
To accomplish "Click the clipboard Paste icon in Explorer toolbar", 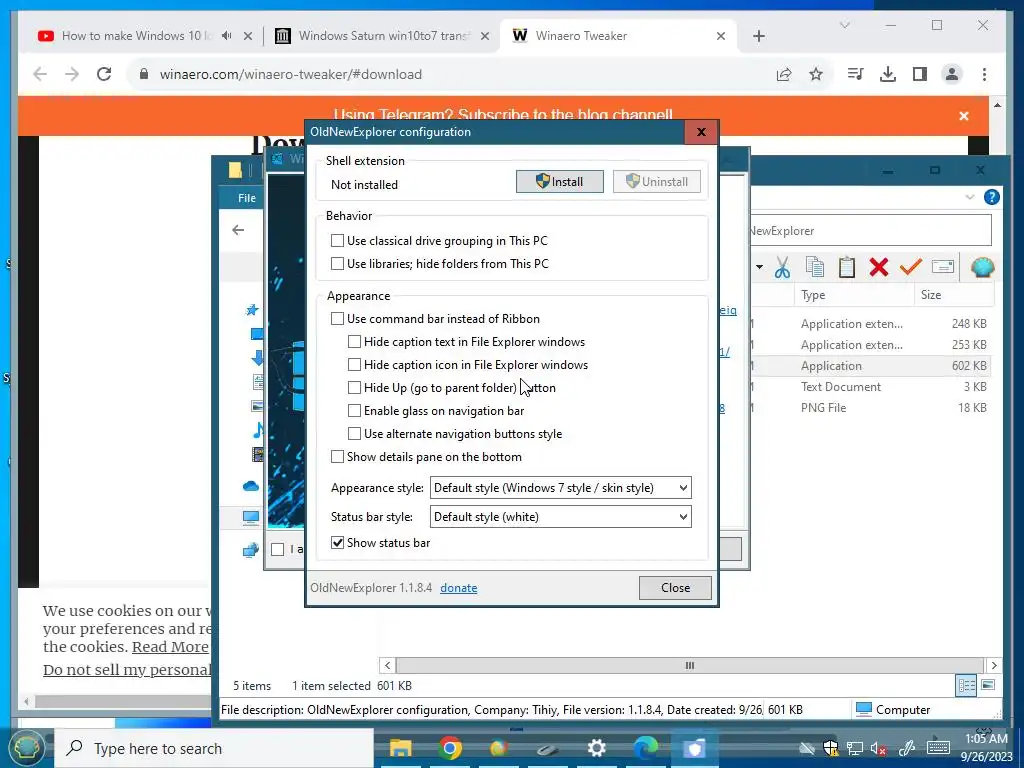I will point(846,267).
